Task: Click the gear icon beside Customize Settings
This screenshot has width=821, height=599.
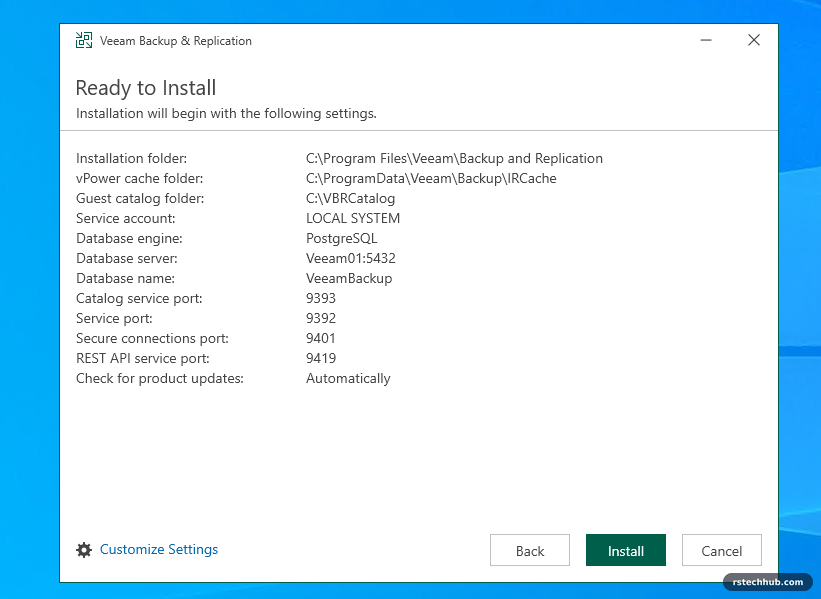Action: pyautogui.click(x=84, y=550)
